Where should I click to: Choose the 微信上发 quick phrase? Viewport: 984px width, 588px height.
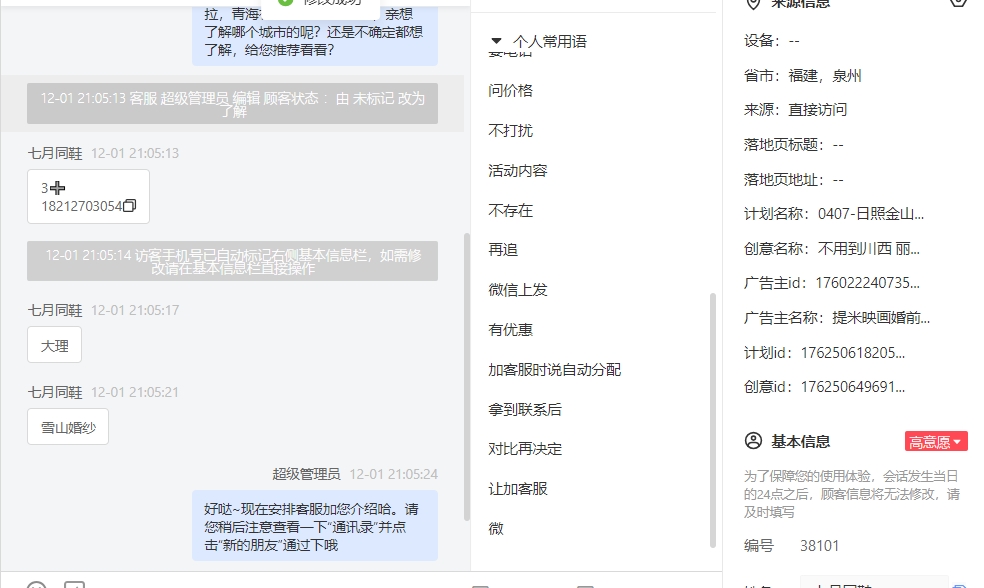518,290
